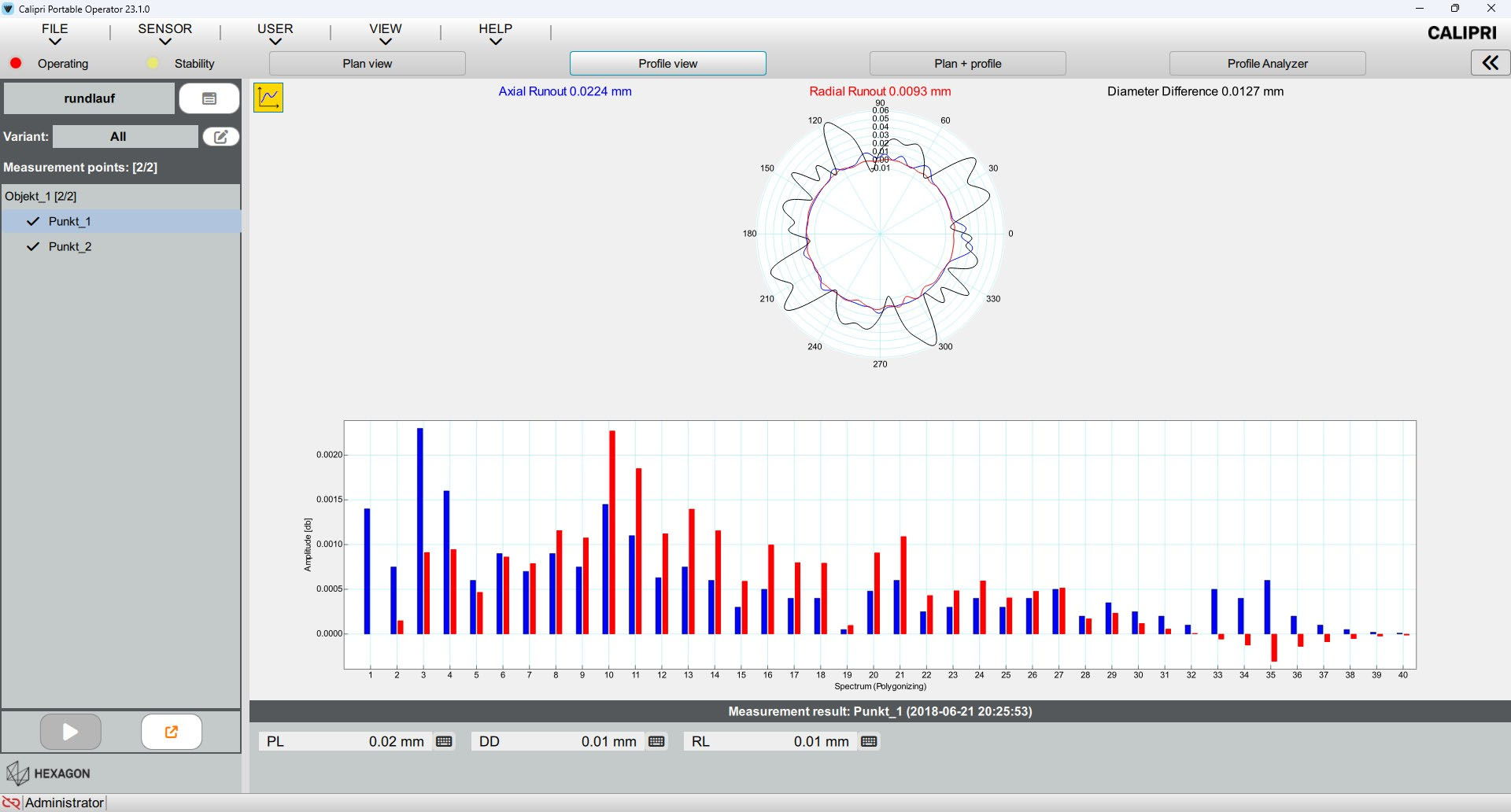This screenshot has height=812, width=1511.
Task: Click the yellow Stability status indicator
Action: pyautogui.click(x=153, y=63)
